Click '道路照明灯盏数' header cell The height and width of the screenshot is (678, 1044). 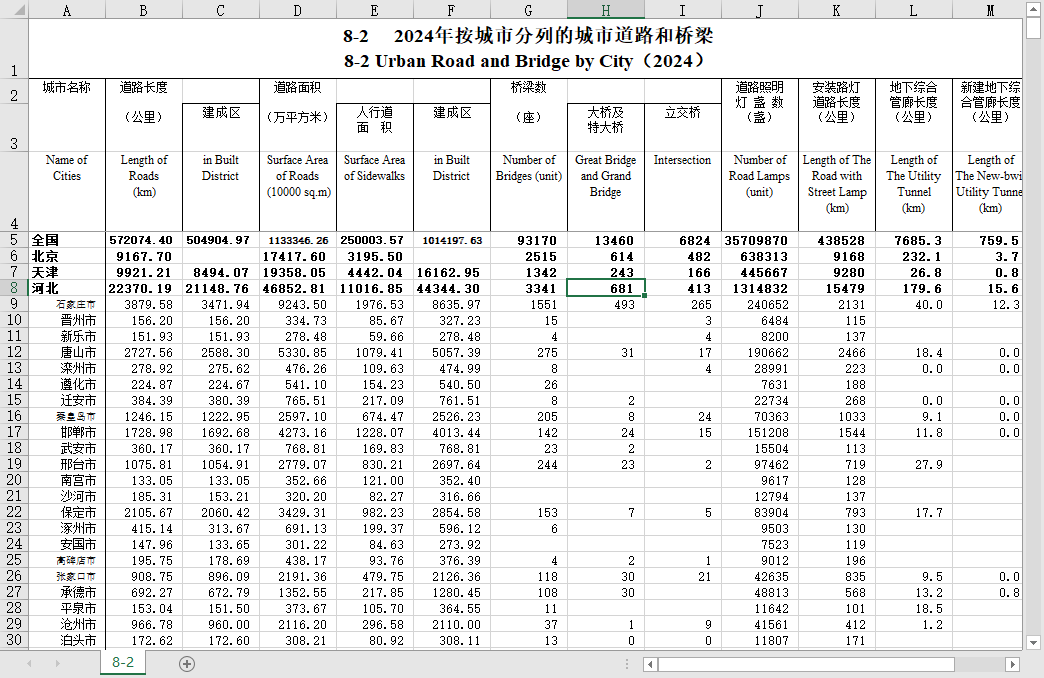760,115
